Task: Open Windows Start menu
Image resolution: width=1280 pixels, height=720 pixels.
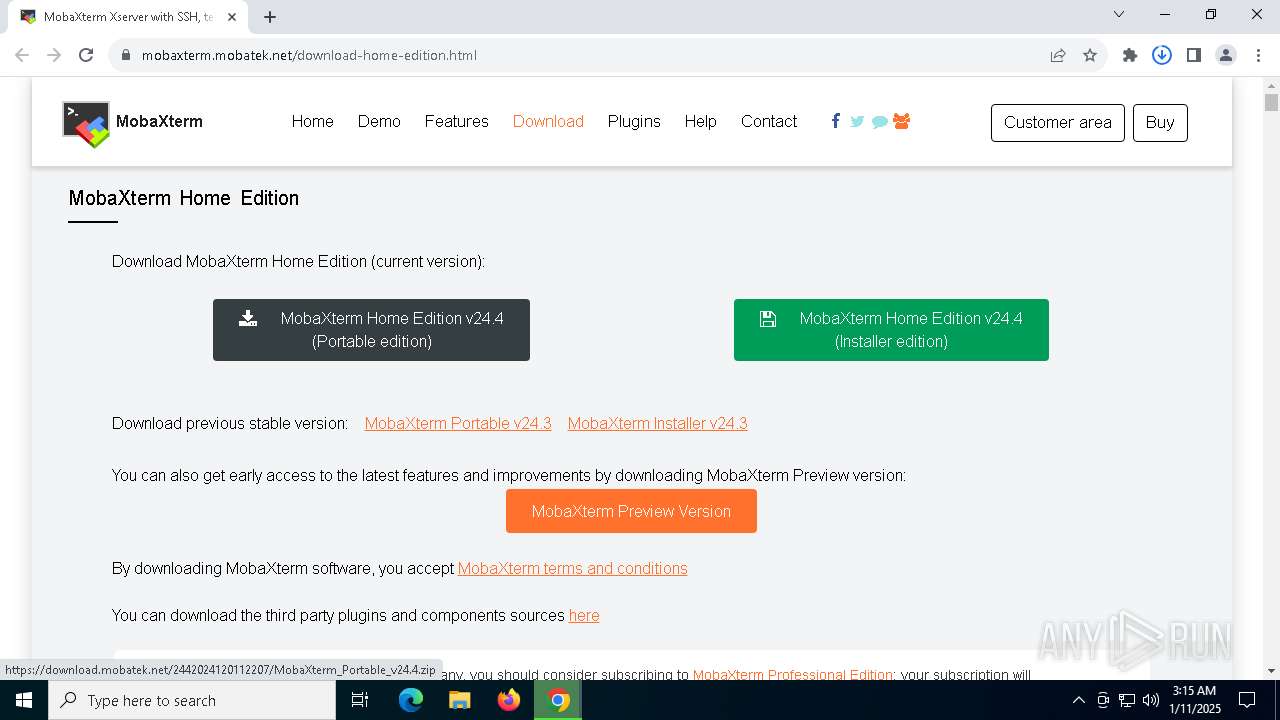Action: [24, 700]
